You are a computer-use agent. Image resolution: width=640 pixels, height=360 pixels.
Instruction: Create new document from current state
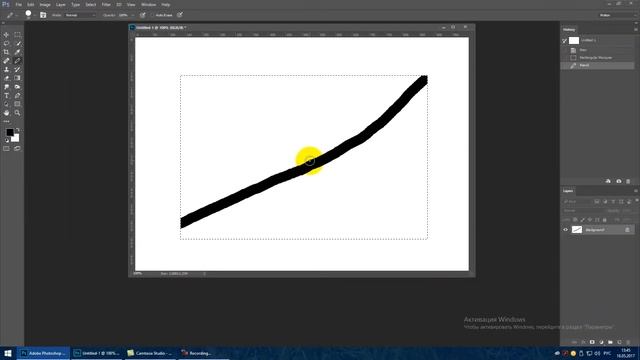click(608, 181)
